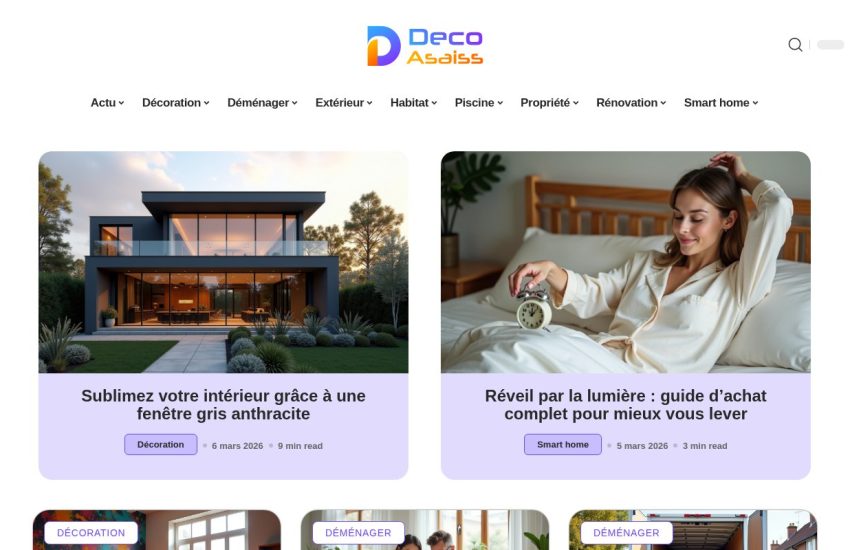This screenshot has width=850, height=550.
Task: Open the Piscine navigation menu
Action: (x=479, y=102)
